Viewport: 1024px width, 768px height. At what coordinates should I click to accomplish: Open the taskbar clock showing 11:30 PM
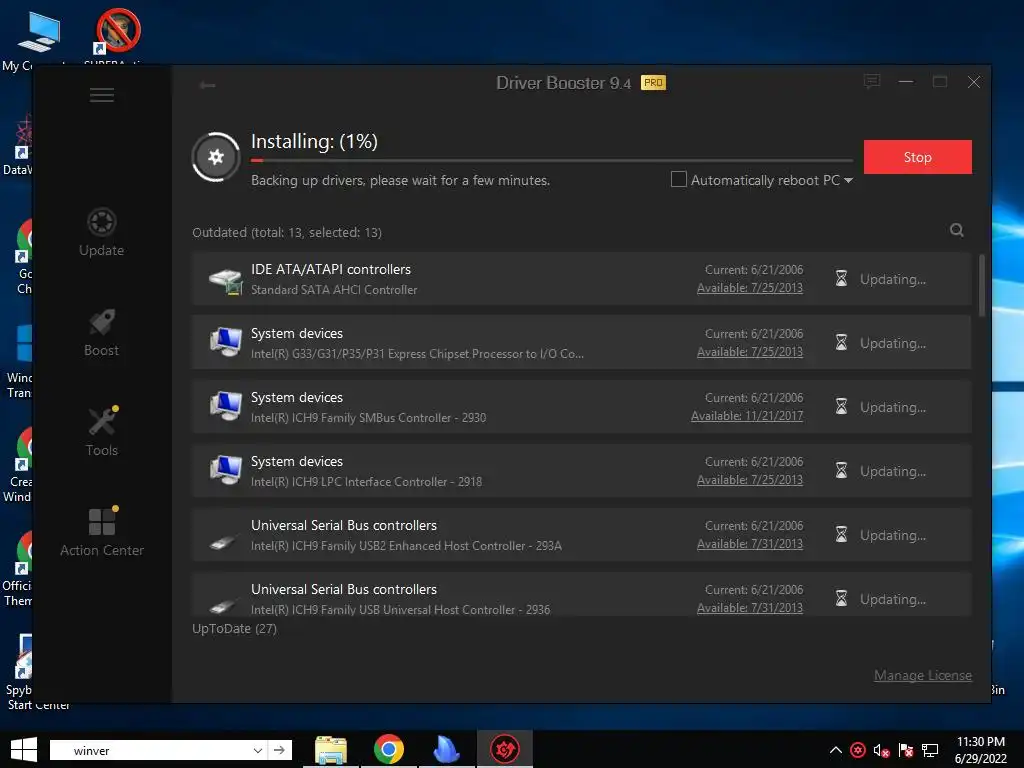(981, 750)
